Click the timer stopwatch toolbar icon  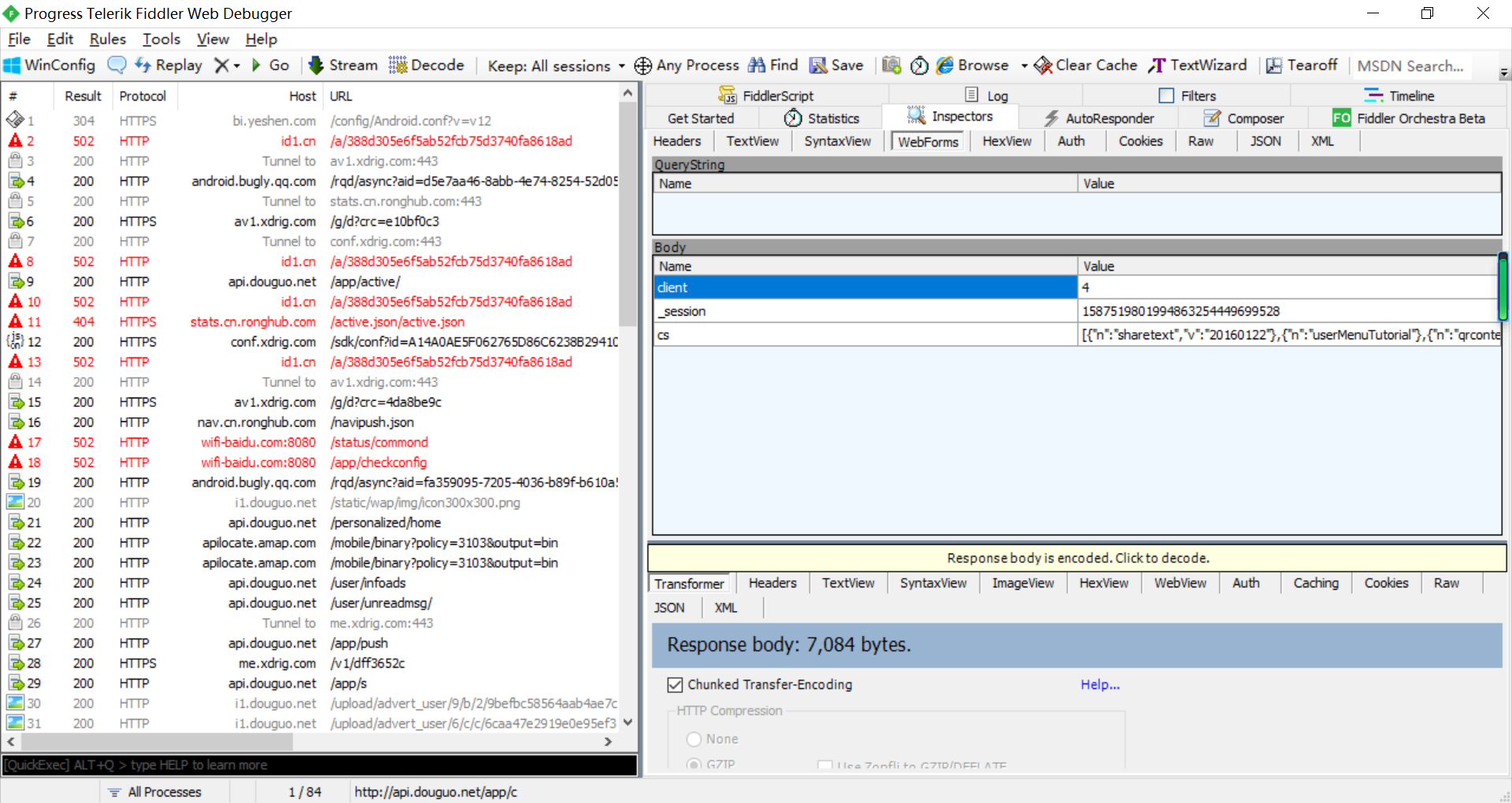click(919, 65)
